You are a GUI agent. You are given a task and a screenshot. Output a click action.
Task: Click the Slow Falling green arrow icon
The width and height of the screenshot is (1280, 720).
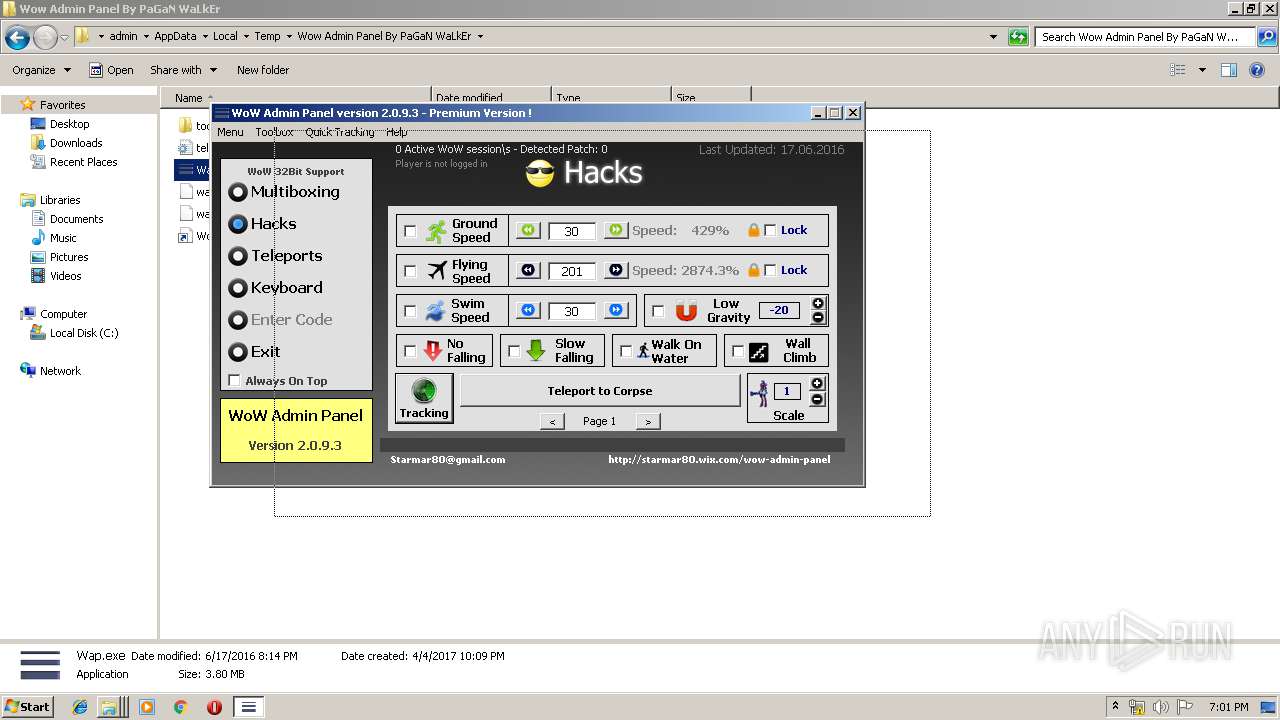coord(536,351)
